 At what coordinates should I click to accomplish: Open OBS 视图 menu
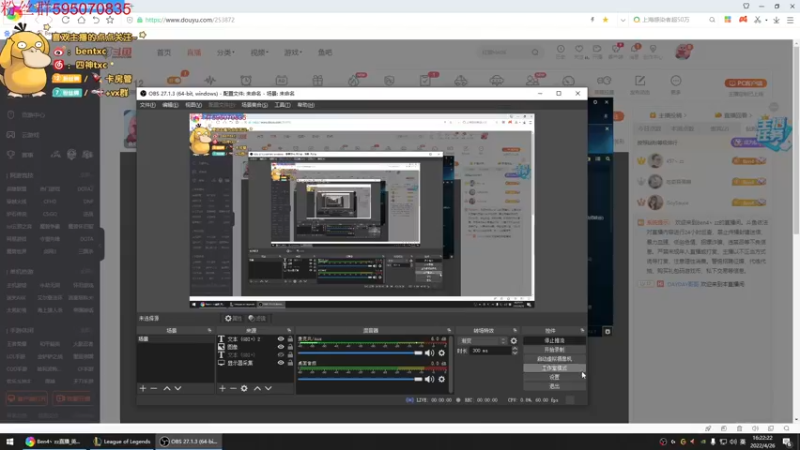(193, 105)
